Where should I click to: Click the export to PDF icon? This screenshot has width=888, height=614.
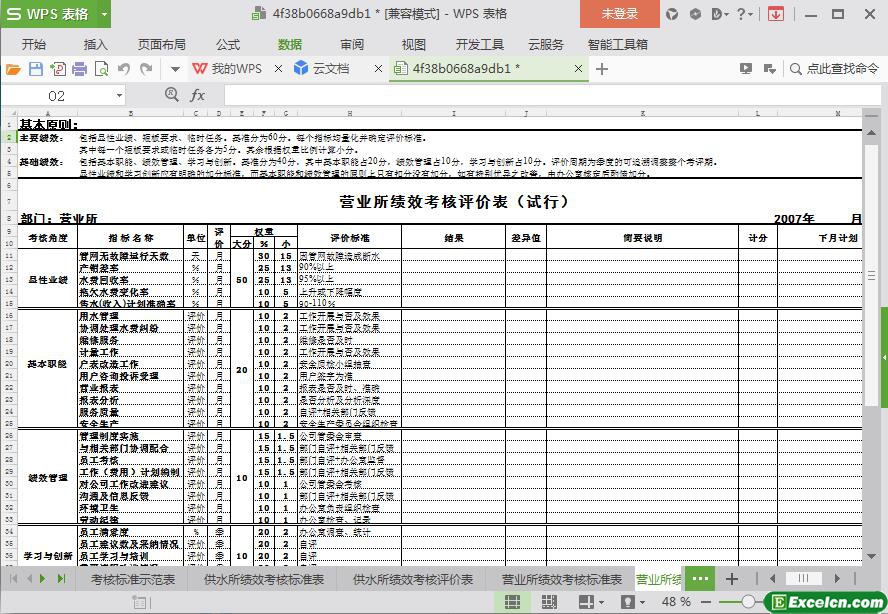pyautogui.click(x=58, y=69)
